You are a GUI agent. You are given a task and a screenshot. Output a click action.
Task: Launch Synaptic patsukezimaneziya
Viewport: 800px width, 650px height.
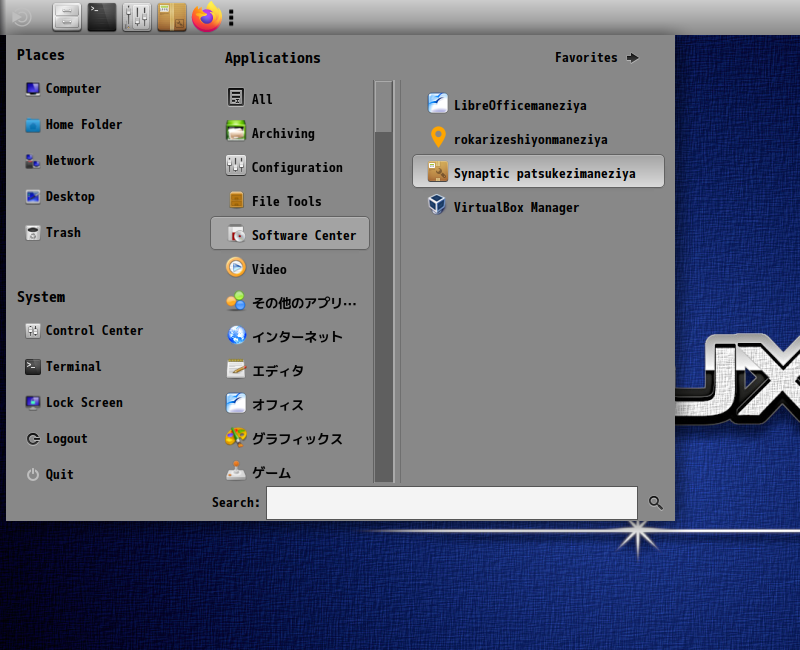(538, 171)
